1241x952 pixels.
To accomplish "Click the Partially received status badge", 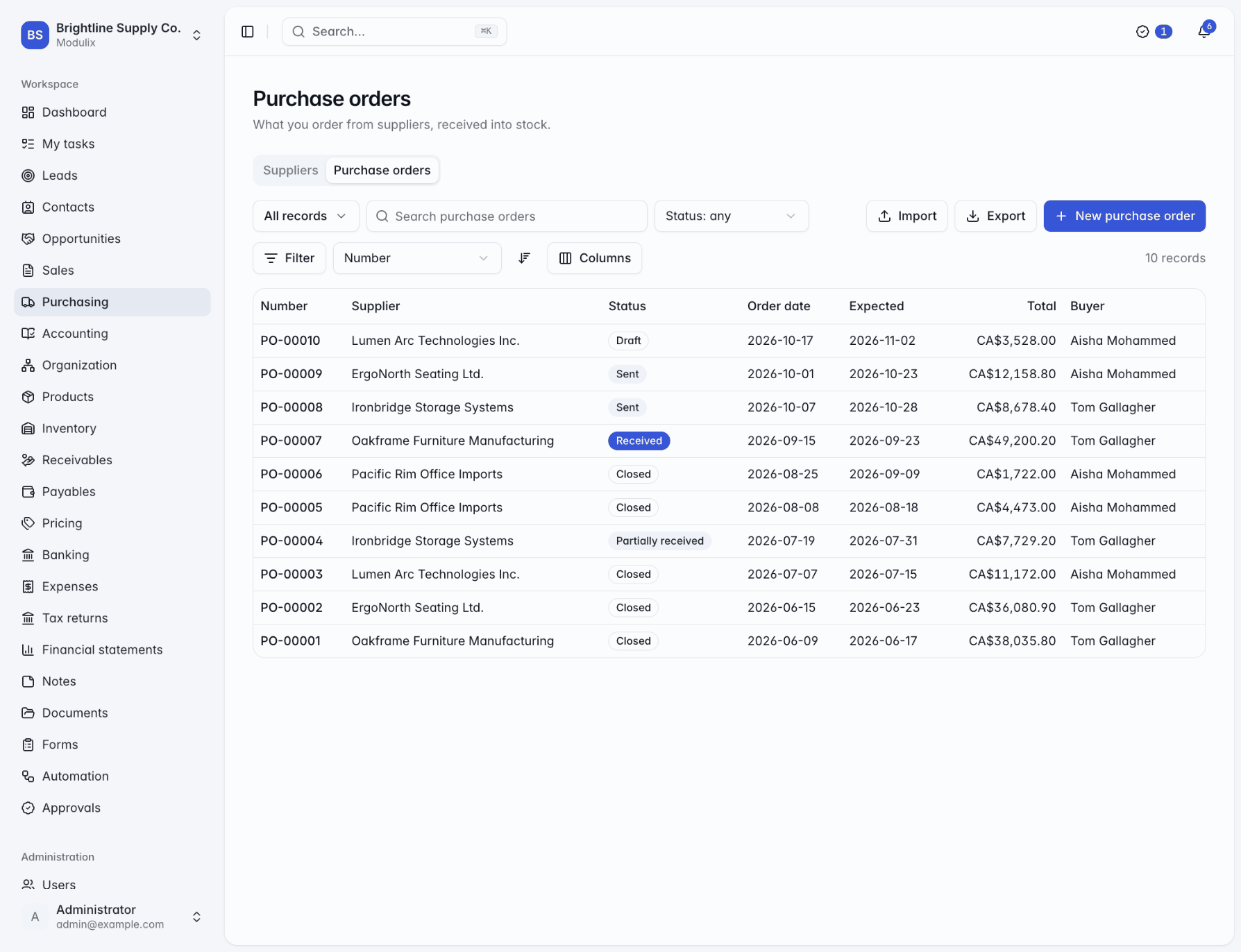I will pos(659,541).
